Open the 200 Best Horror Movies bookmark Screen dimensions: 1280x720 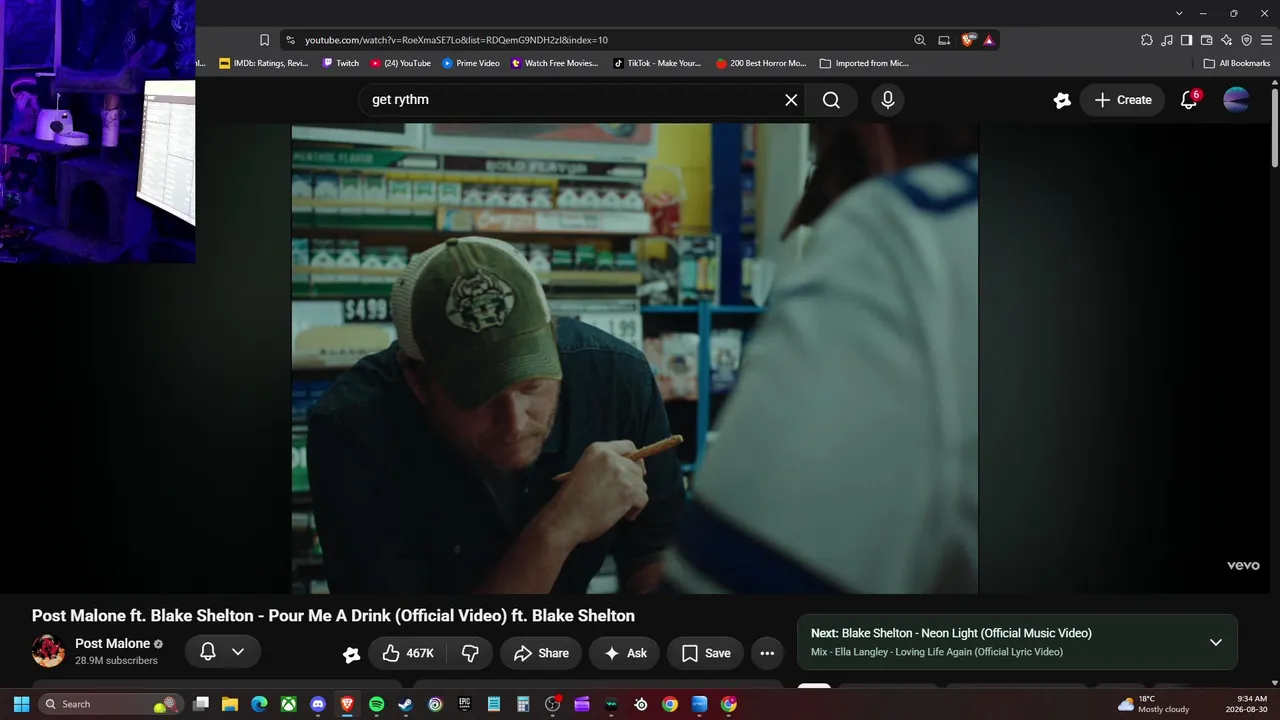click(761, 63)
